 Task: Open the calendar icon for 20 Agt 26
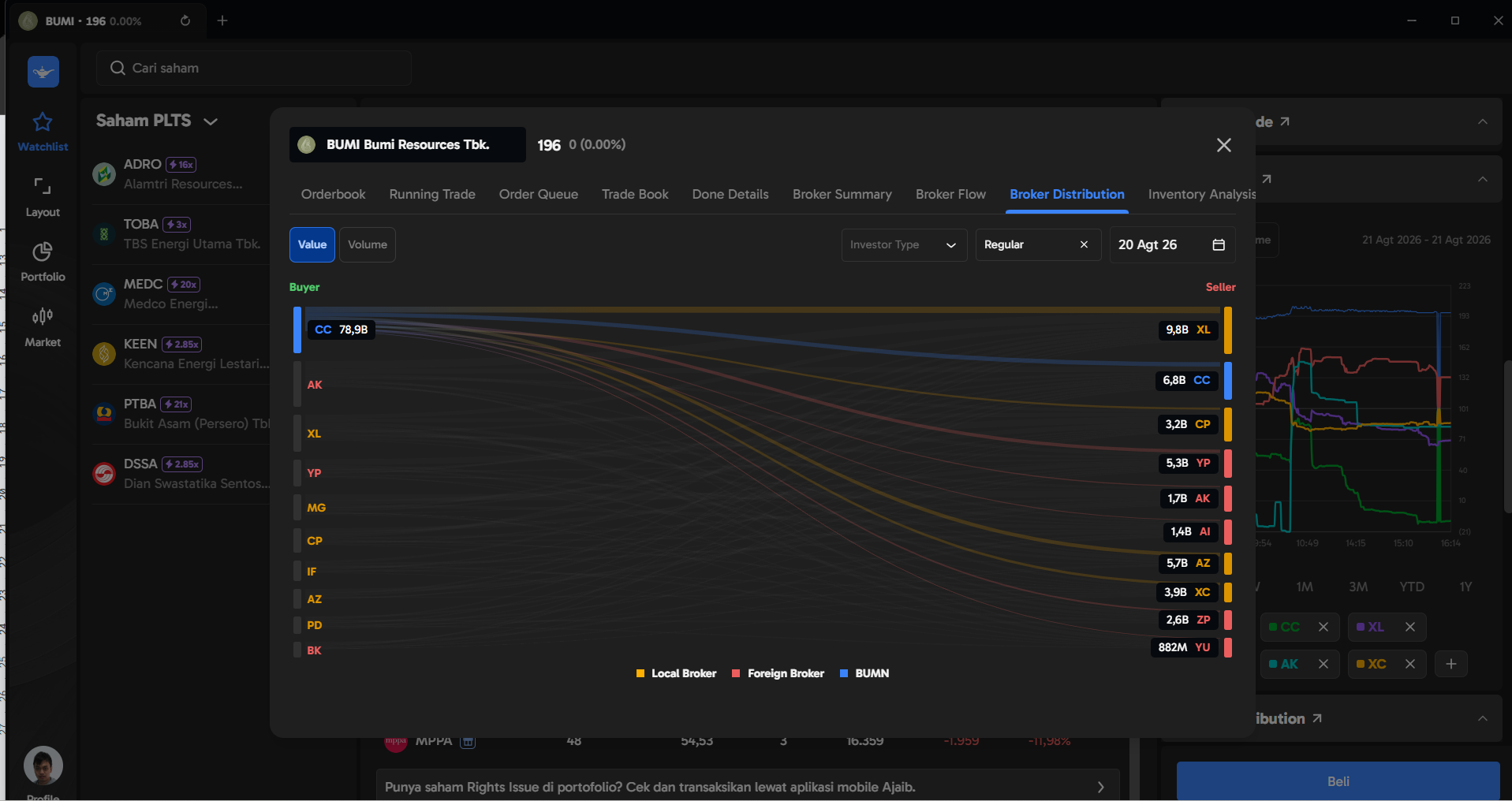(1219, 244)
